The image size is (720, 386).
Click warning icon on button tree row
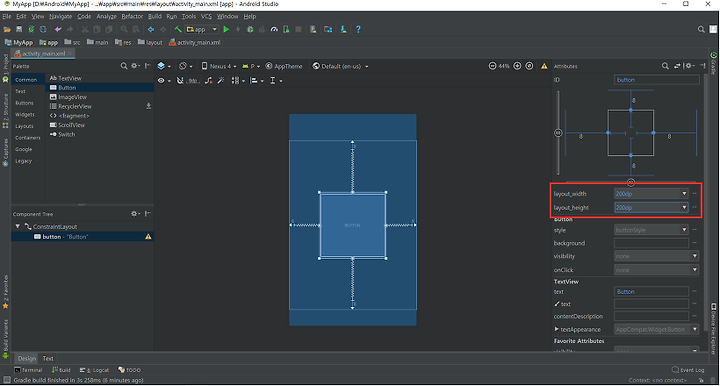point(148,237)
